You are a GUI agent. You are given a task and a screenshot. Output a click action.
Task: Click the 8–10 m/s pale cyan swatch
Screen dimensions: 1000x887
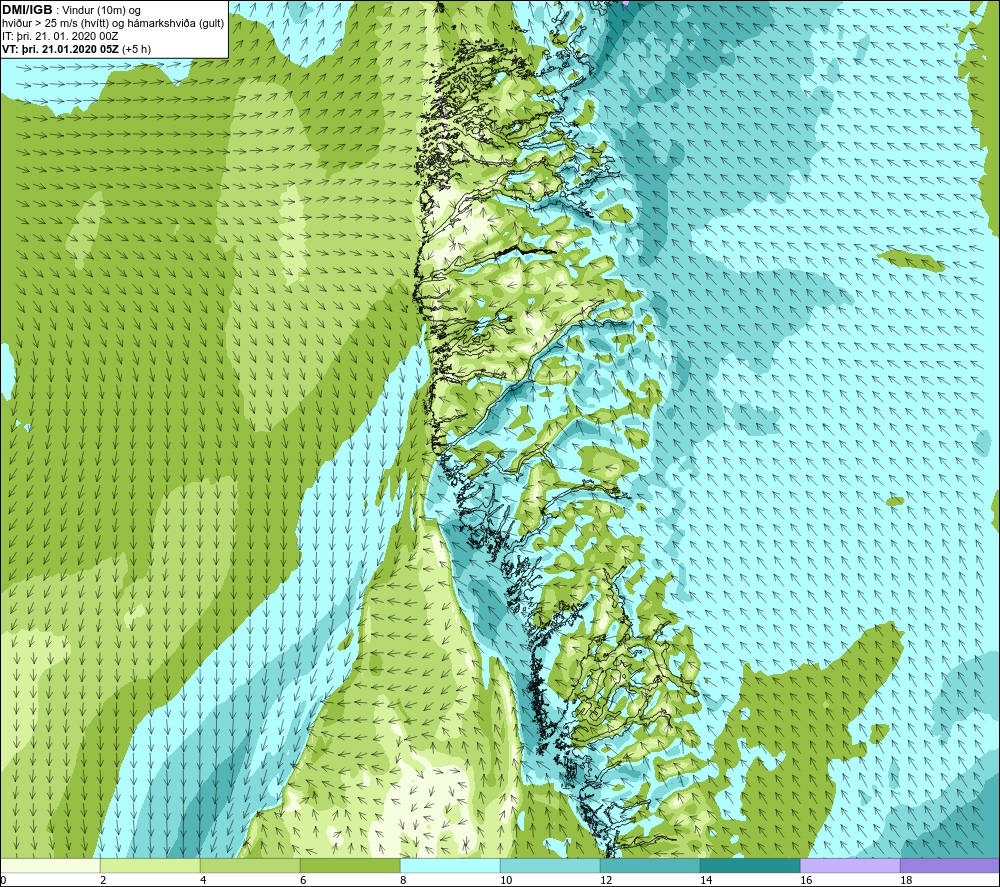pos(450,865)
